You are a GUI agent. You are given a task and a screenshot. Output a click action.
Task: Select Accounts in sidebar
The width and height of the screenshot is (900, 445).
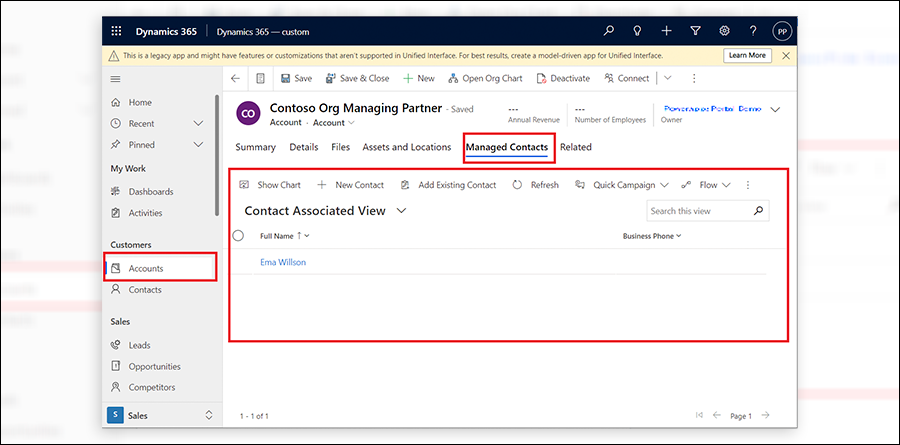(160, 268)
